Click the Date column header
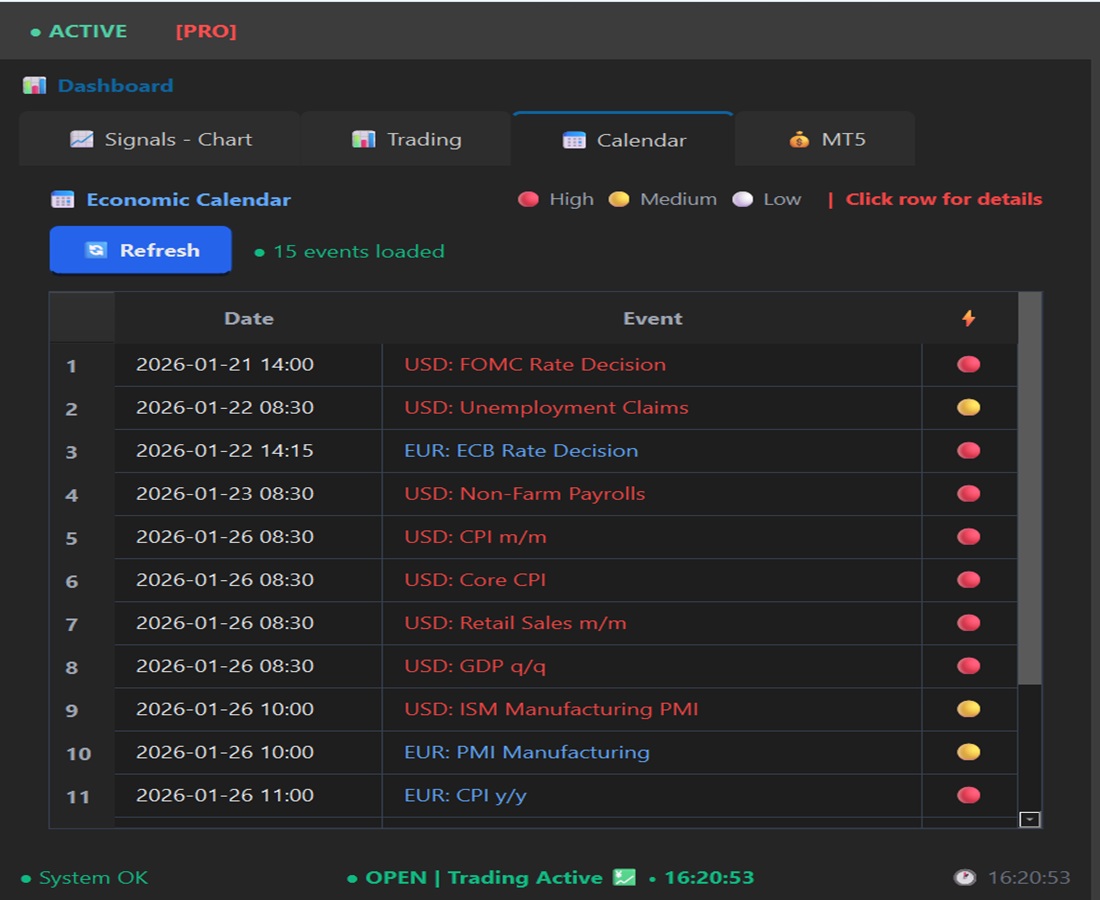Image resolution: width=1100 pixels, height=900 pixels. pyautogui.click(x=248, y=319)
